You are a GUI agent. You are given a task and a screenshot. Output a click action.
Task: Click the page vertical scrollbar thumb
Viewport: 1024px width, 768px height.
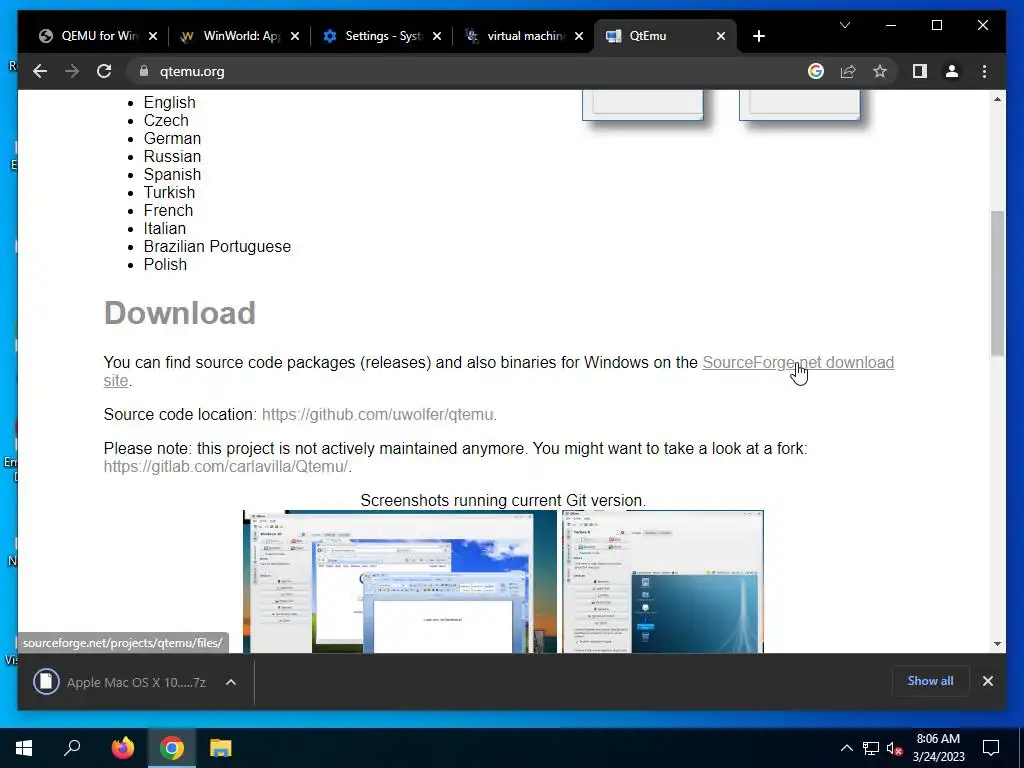(997, 283)
